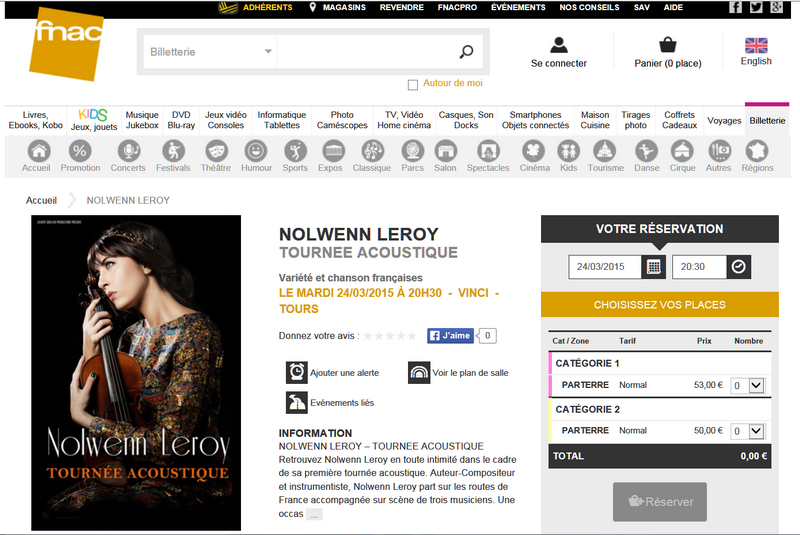This screenshot has width=800, height=535.
Task: Open the Tourisme icon
Action: (x=605, y=151)
